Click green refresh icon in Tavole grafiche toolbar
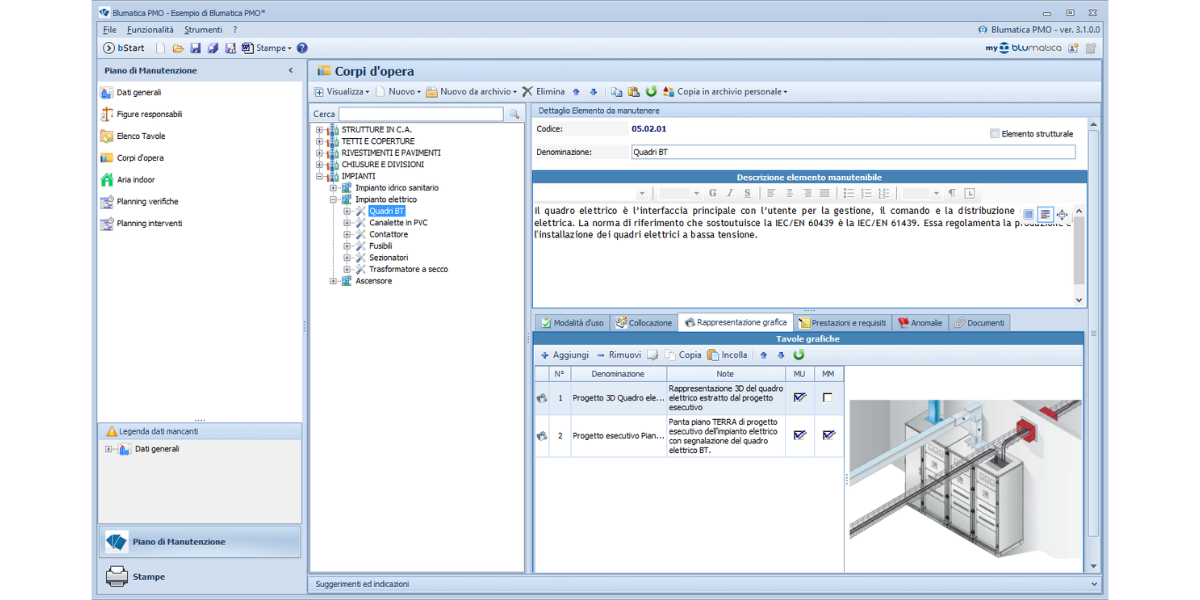 click(798, 355)
